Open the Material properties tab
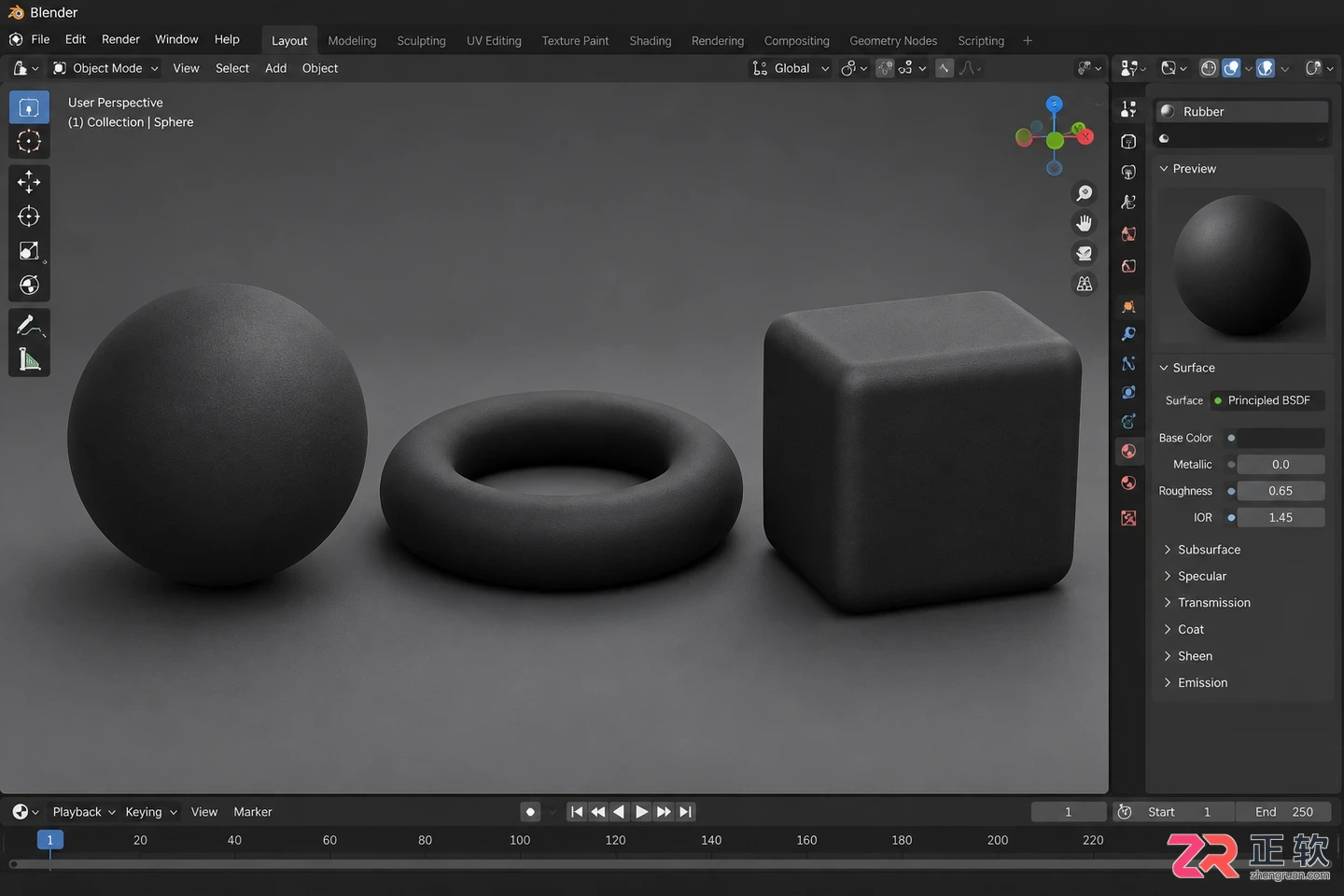The image size is (1344, 896). pos(1129,452)
